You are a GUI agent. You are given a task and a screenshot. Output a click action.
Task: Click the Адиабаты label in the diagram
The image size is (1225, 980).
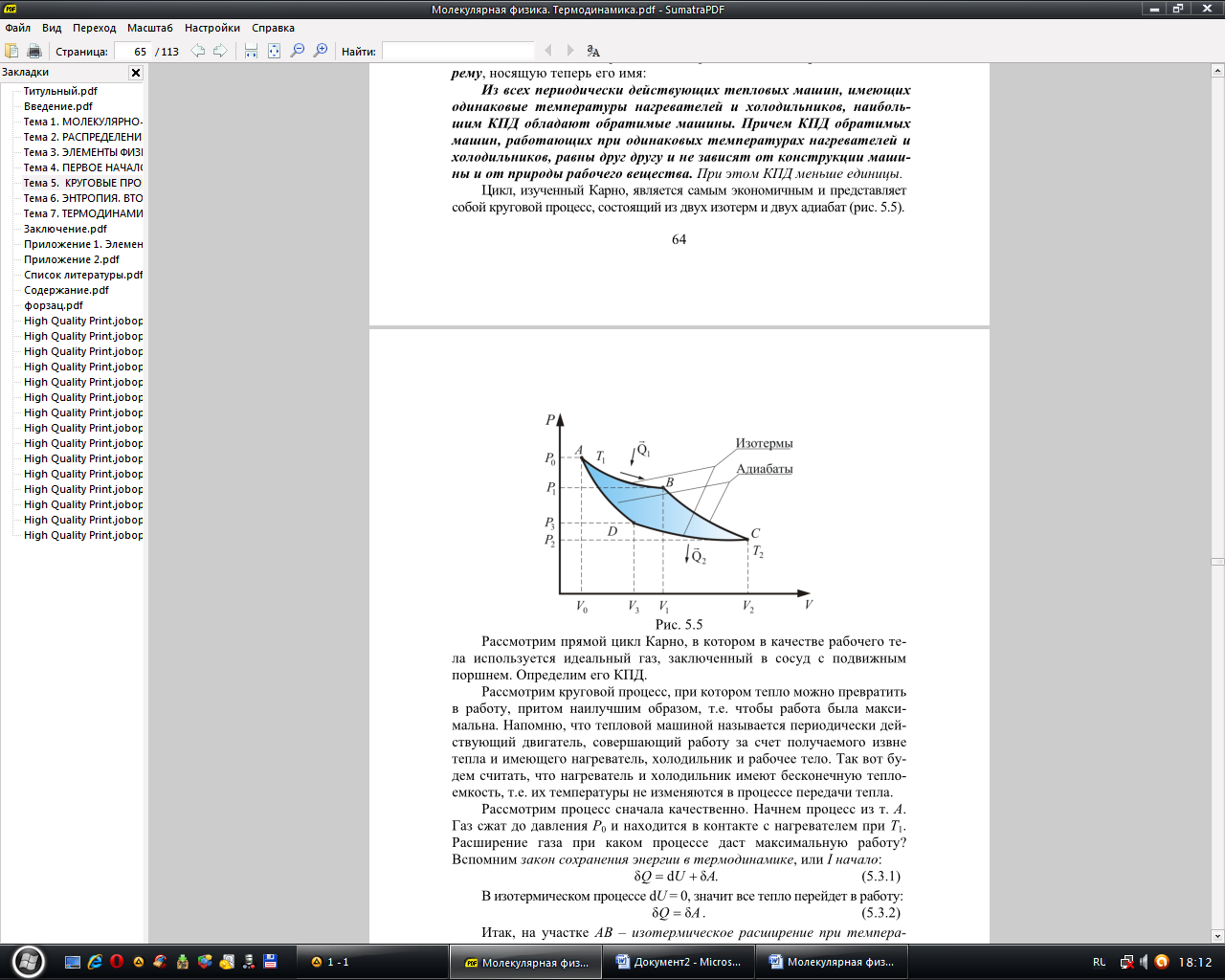[764, 469]
